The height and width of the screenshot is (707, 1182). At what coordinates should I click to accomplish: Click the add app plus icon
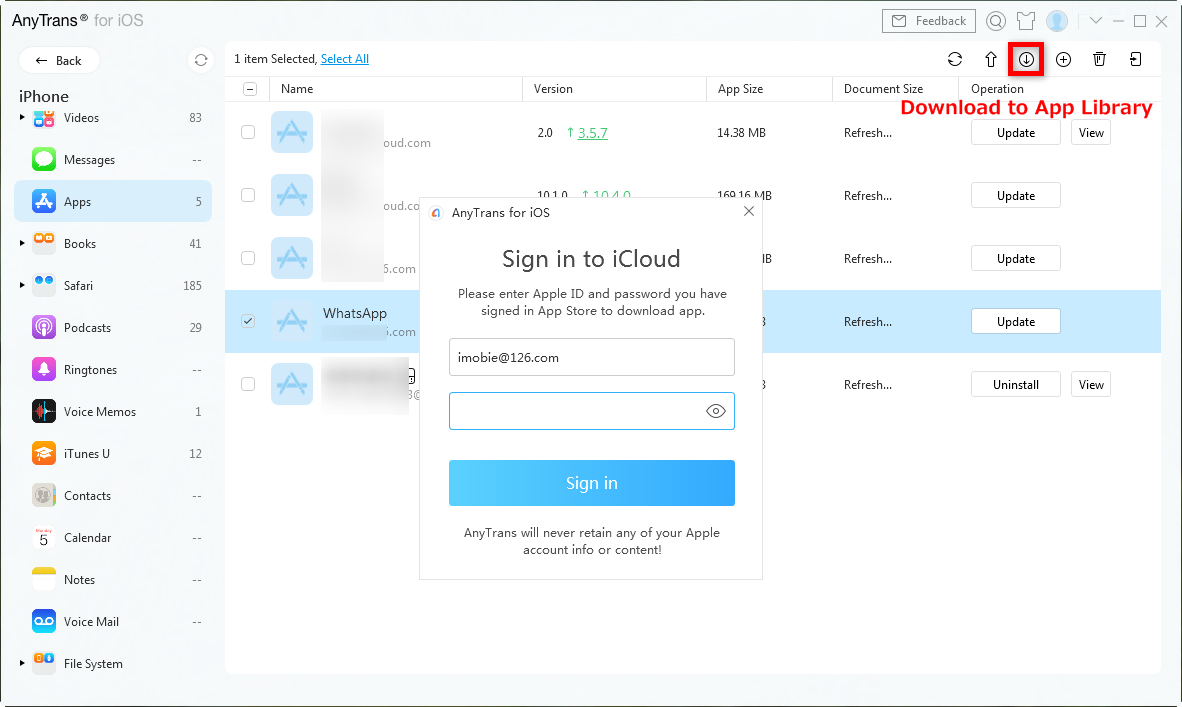pos(1063,60)
